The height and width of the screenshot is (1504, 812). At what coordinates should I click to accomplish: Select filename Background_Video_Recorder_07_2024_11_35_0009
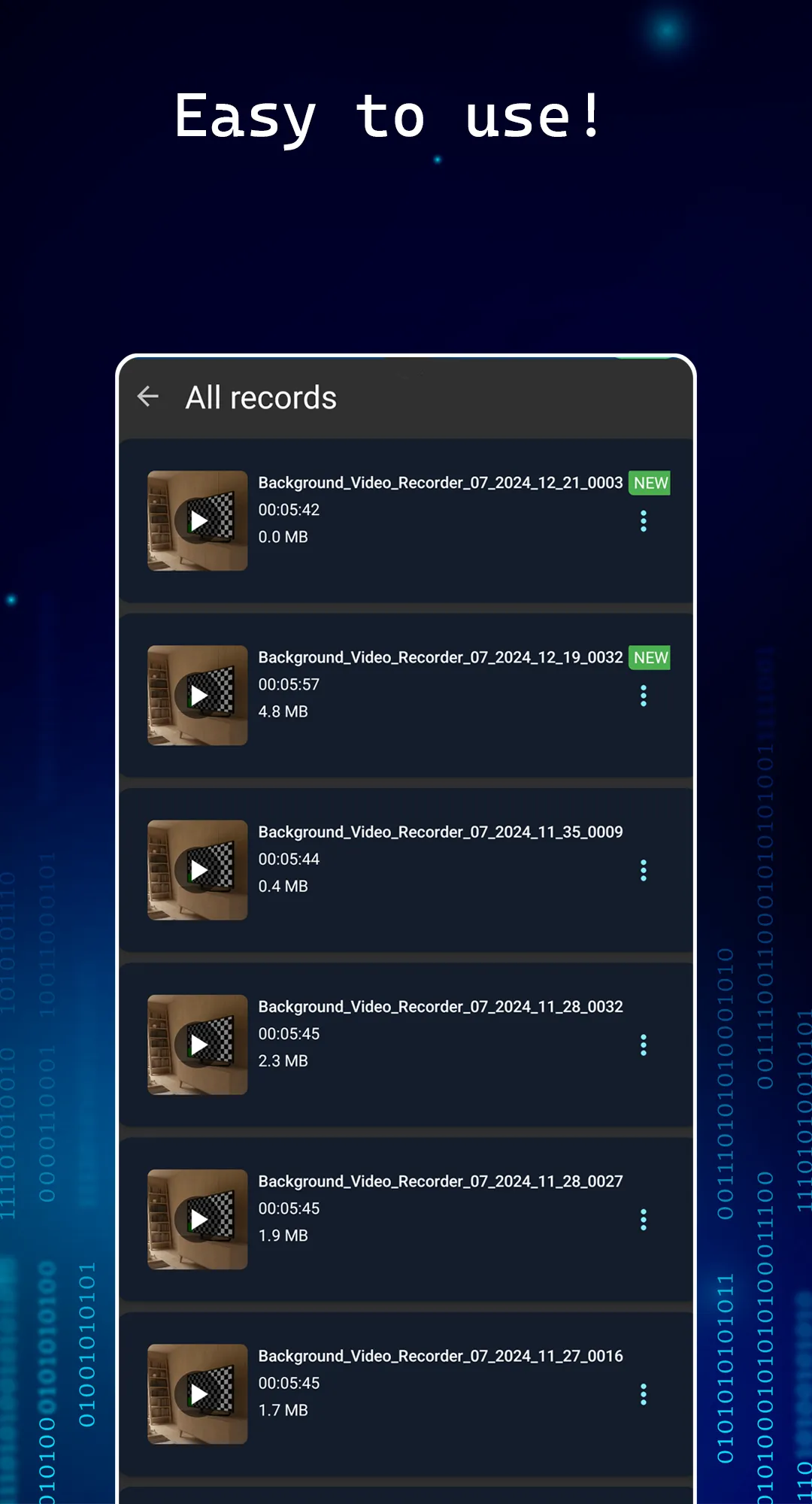coord(441,832)
